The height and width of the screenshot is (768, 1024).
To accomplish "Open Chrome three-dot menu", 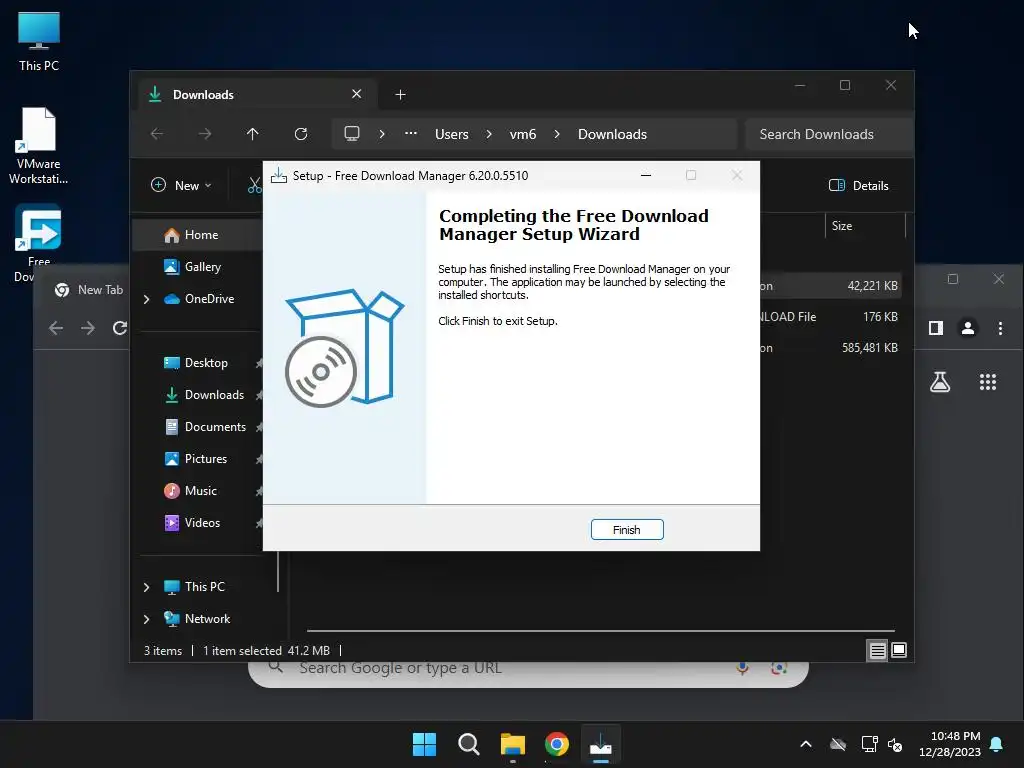I will (x=1000, y=328).
